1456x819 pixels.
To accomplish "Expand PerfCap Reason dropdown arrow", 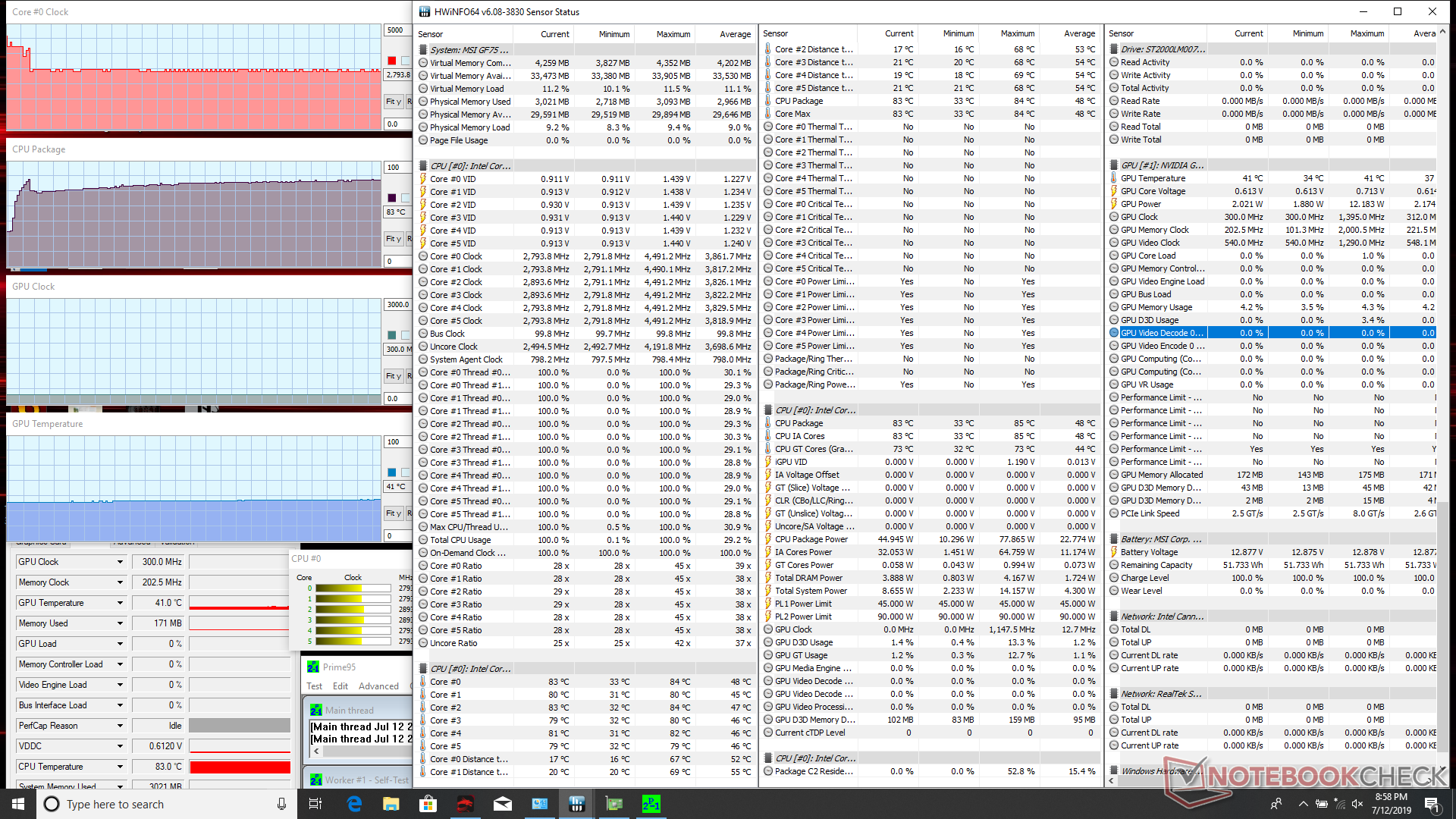I will (x=120, y=726).
